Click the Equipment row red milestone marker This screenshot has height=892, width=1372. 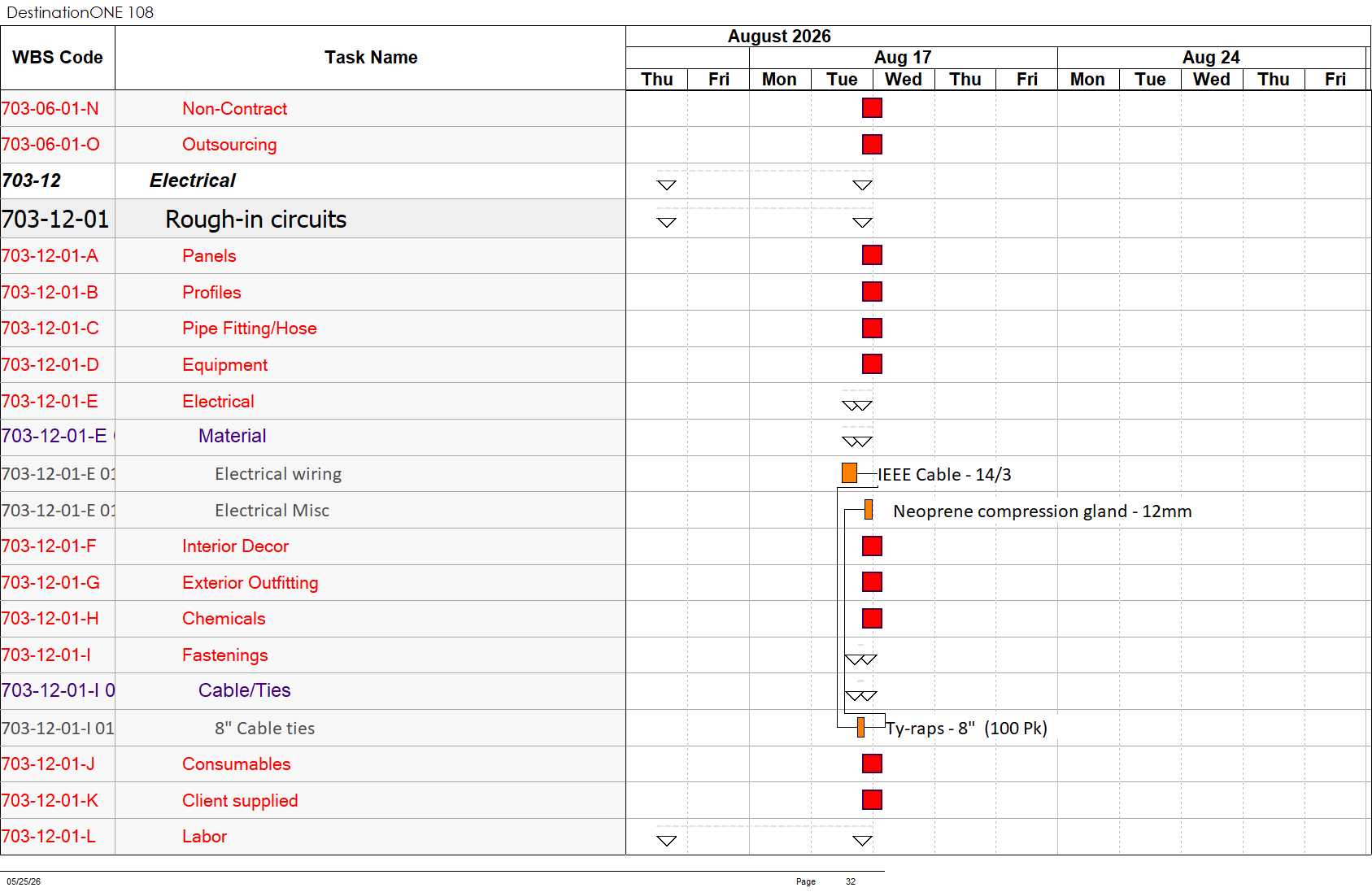872,364
